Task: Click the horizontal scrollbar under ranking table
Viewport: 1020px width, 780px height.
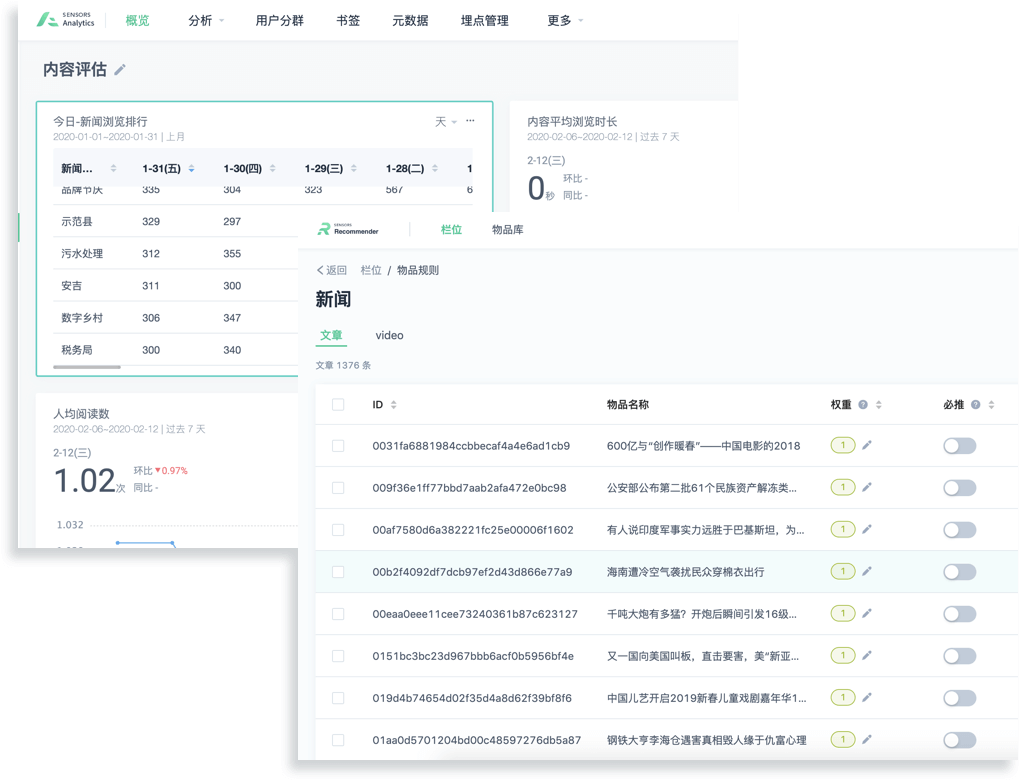Action: 87,367
